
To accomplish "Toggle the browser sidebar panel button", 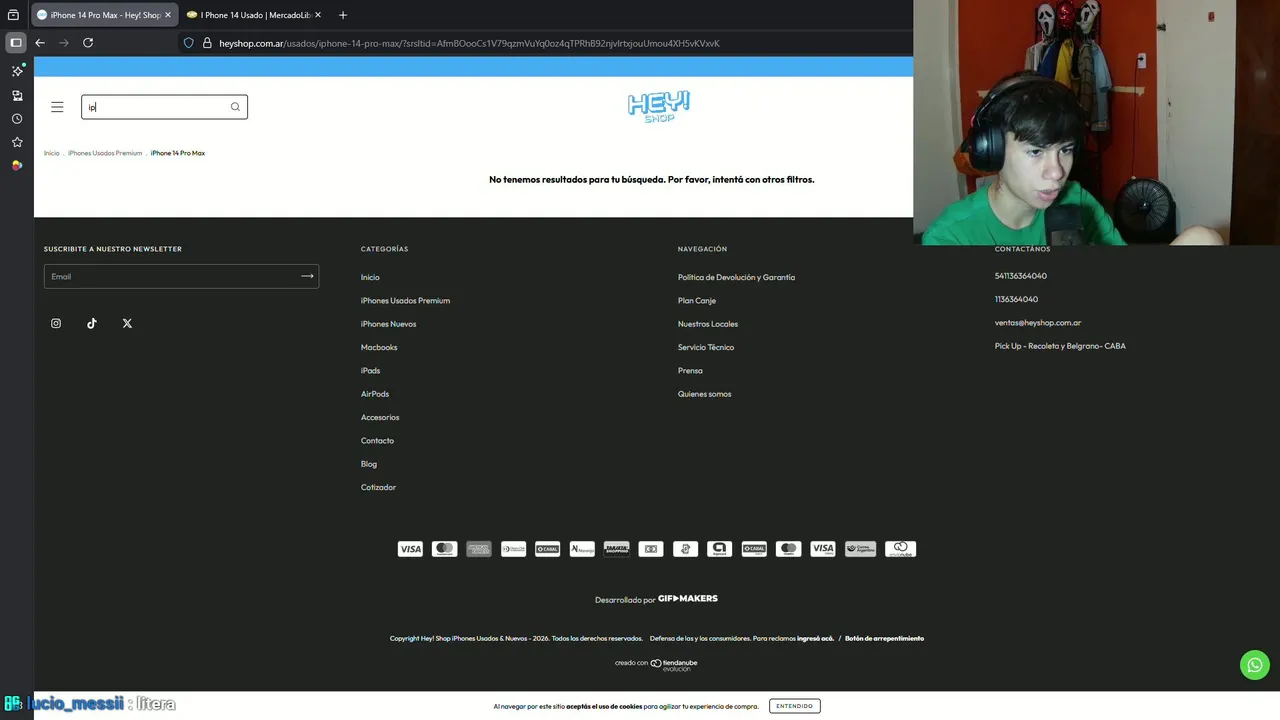I will tap(16, 43).
